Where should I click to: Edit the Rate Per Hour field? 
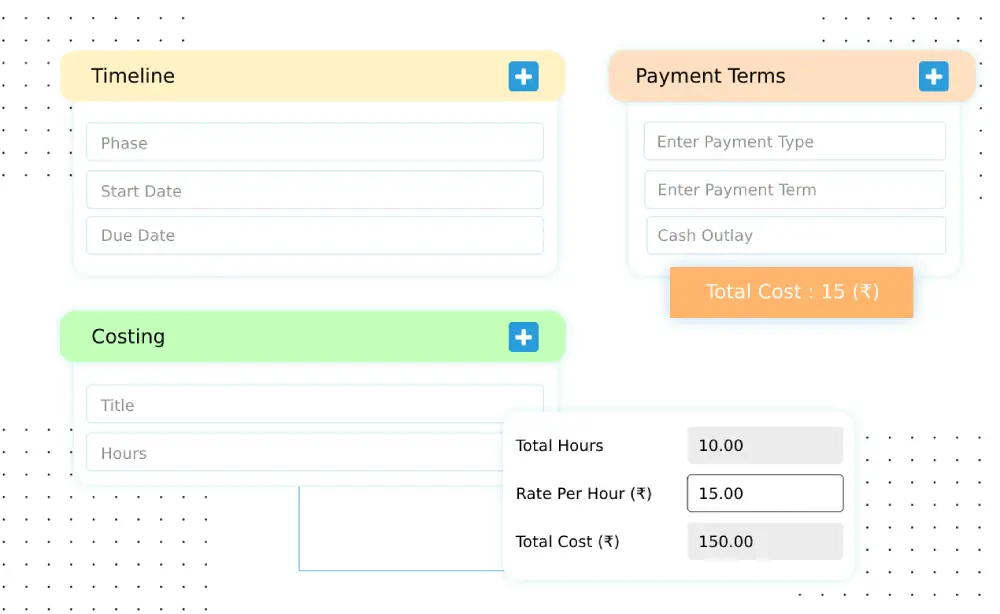point(765,494)
